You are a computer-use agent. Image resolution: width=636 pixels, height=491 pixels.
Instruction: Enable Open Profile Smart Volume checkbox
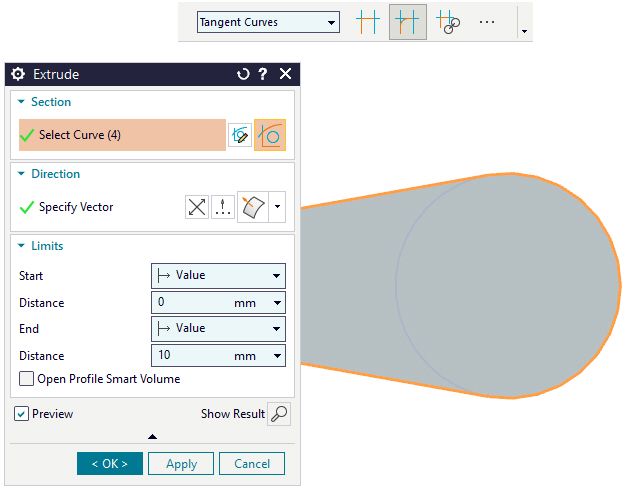click(26, 379)
